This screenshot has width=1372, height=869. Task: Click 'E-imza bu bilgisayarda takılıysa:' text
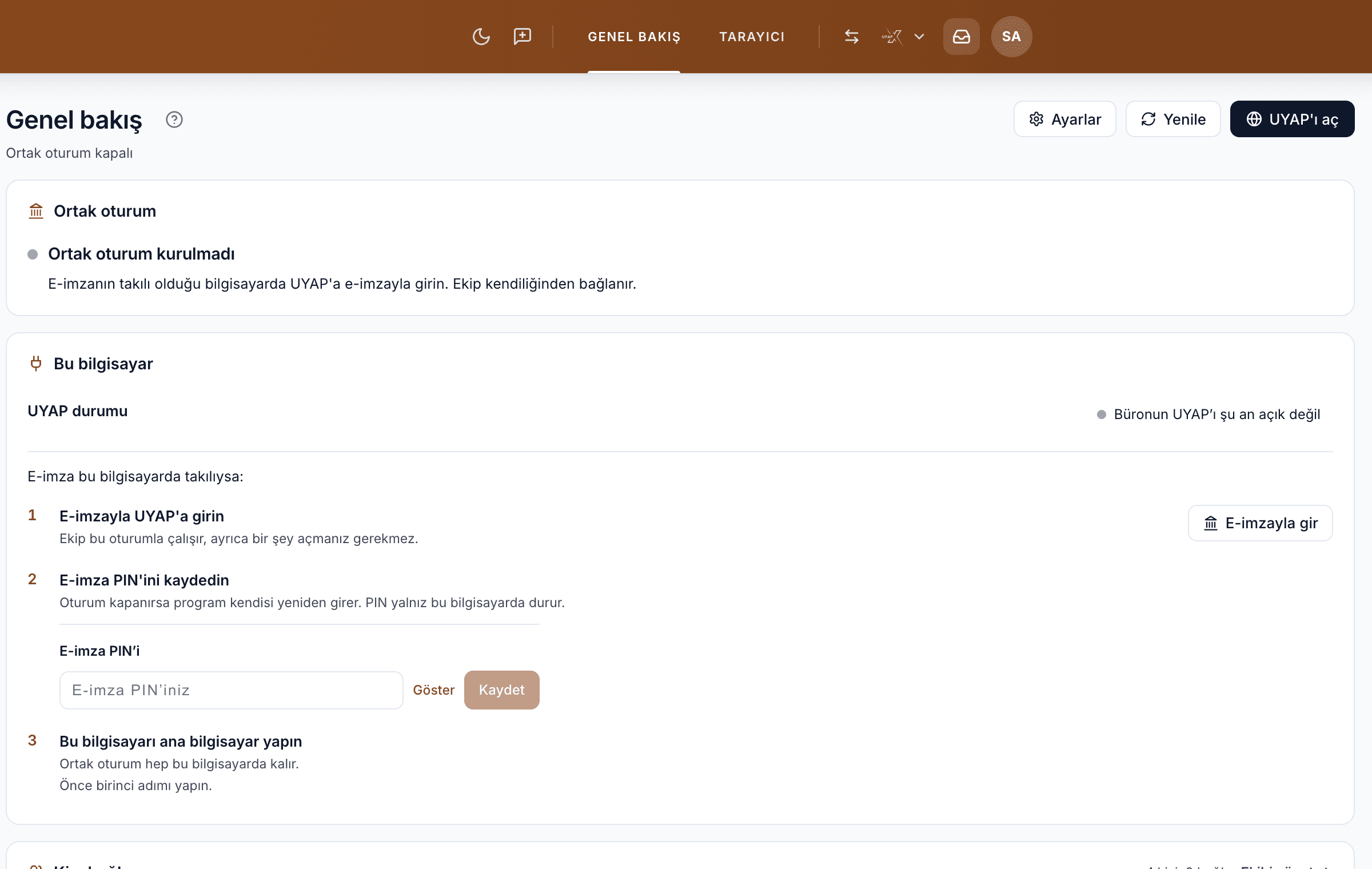135,477
